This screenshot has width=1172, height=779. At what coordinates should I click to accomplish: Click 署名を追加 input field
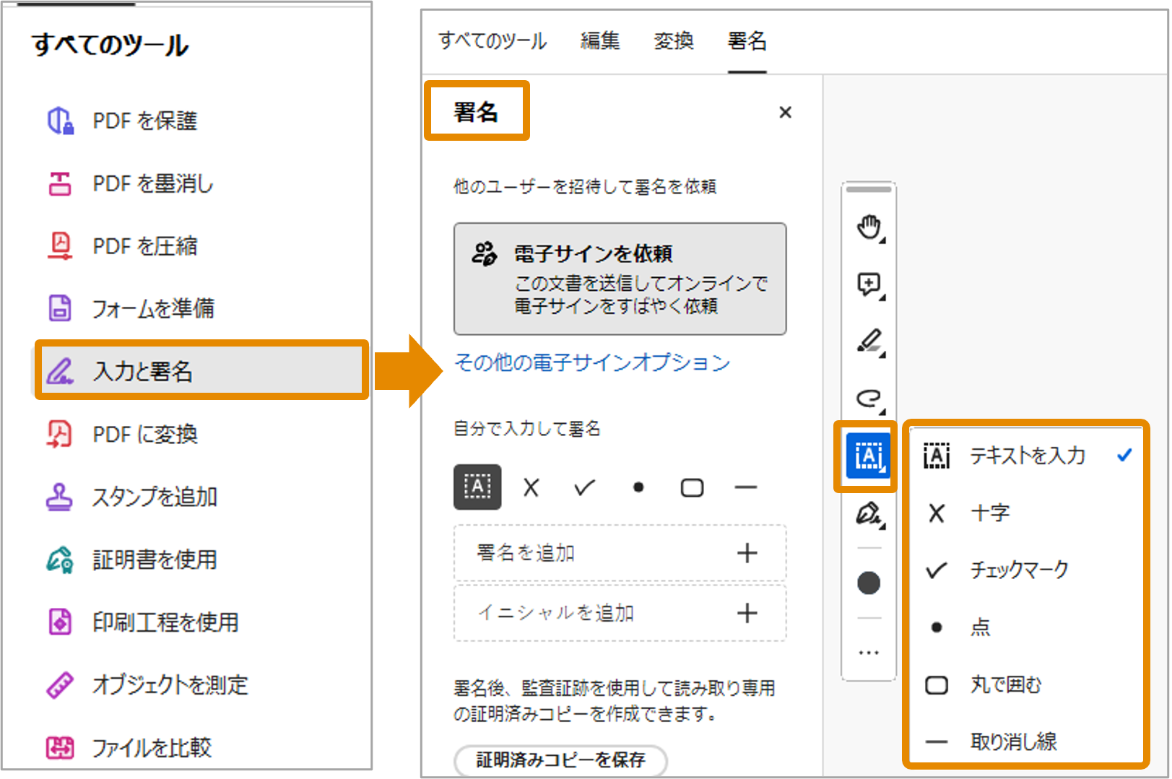pos(618,553)
